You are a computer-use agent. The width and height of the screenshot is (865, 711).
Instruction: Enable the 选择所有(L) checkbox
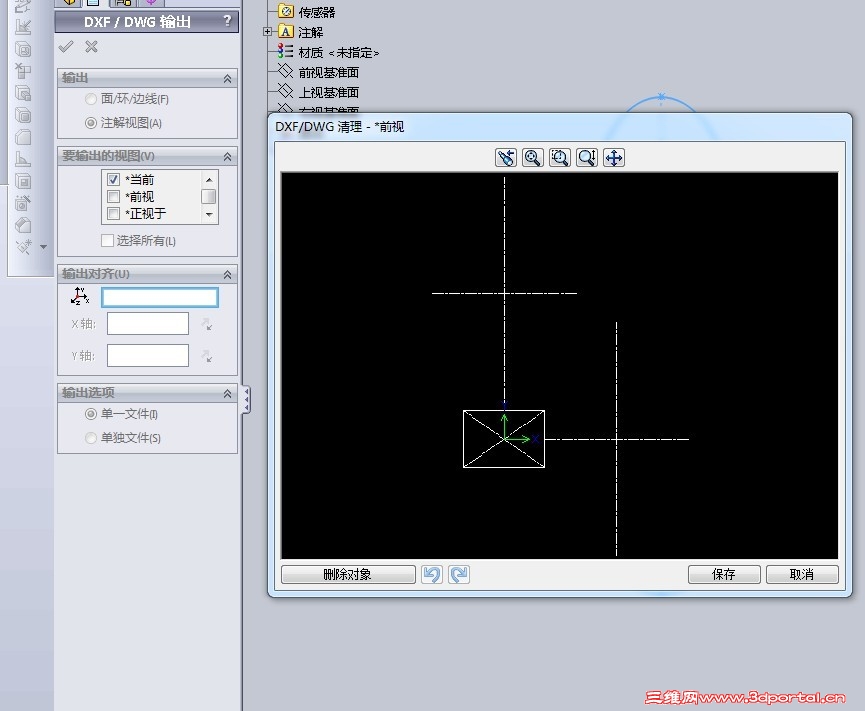point(108,240)
